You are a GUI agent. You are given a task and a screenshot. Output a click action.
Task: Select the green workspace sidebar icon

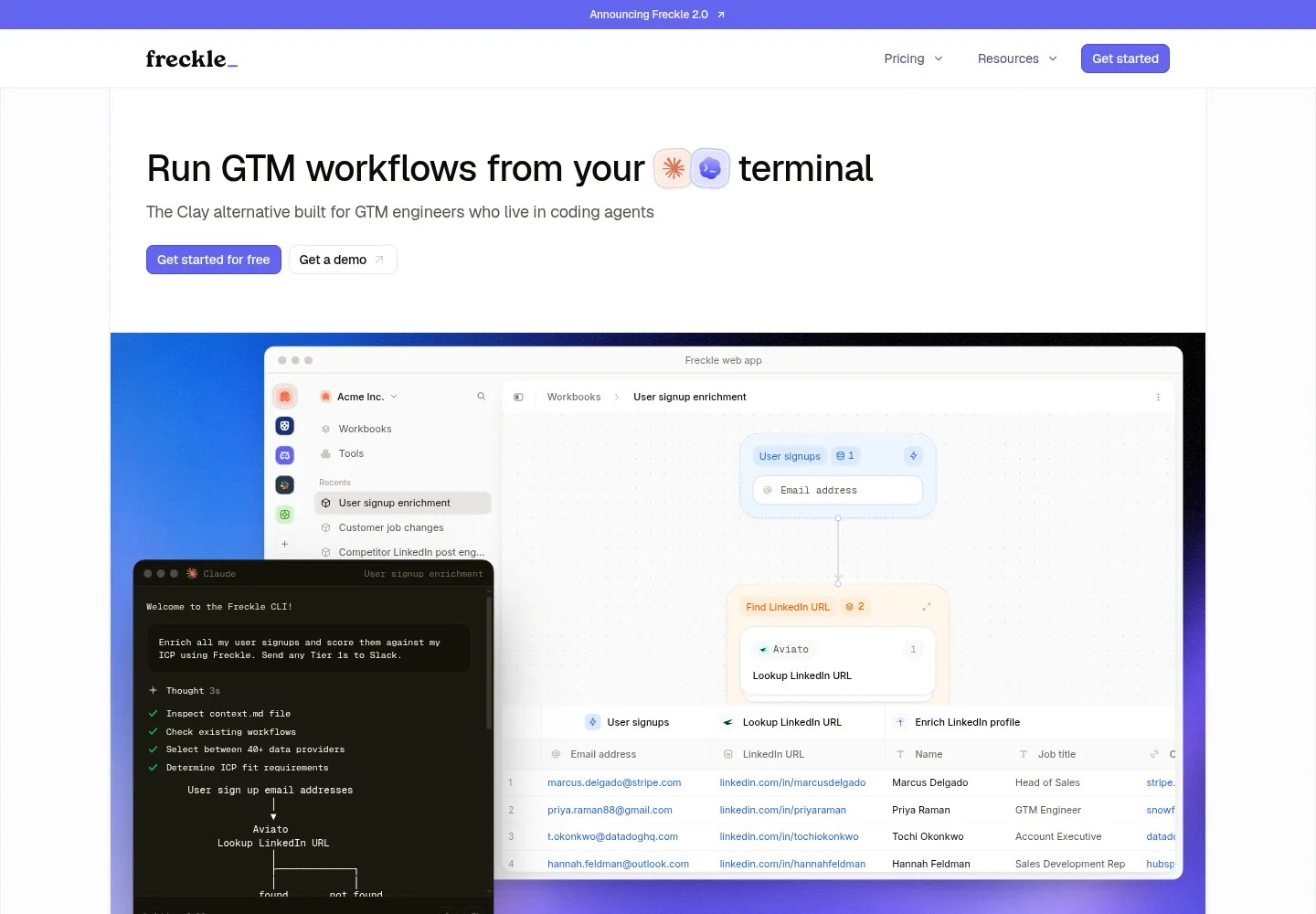coord(285,515)
